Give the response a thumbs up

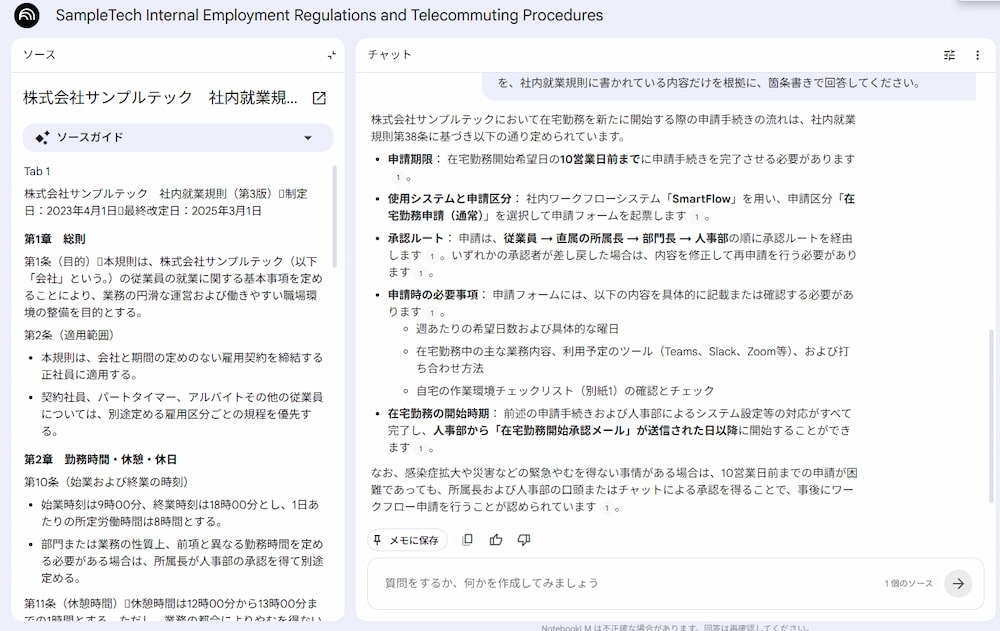496,540
